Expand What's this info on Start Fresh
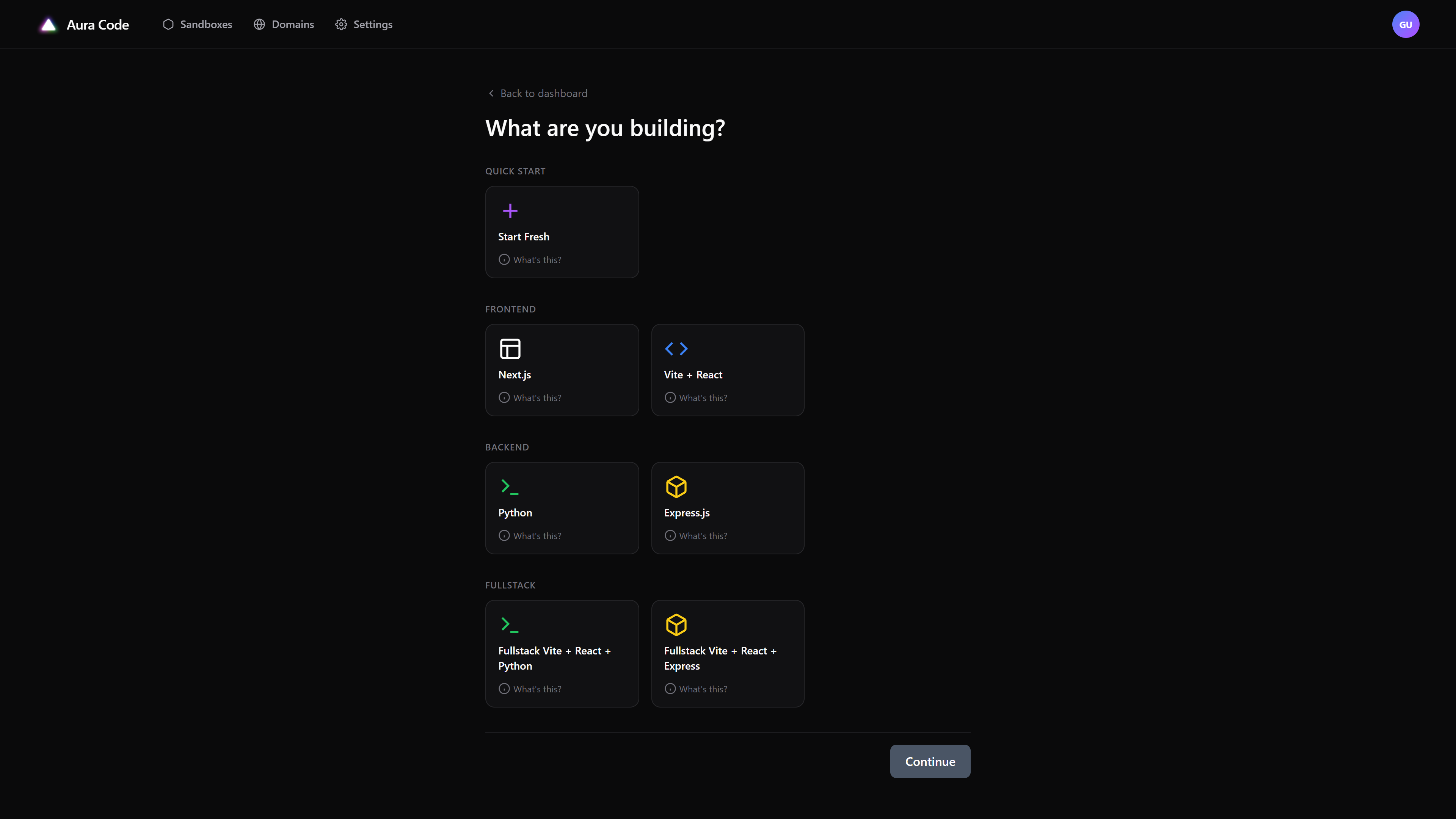Screen dimensions: 1456x819 [x=530, y=259]
